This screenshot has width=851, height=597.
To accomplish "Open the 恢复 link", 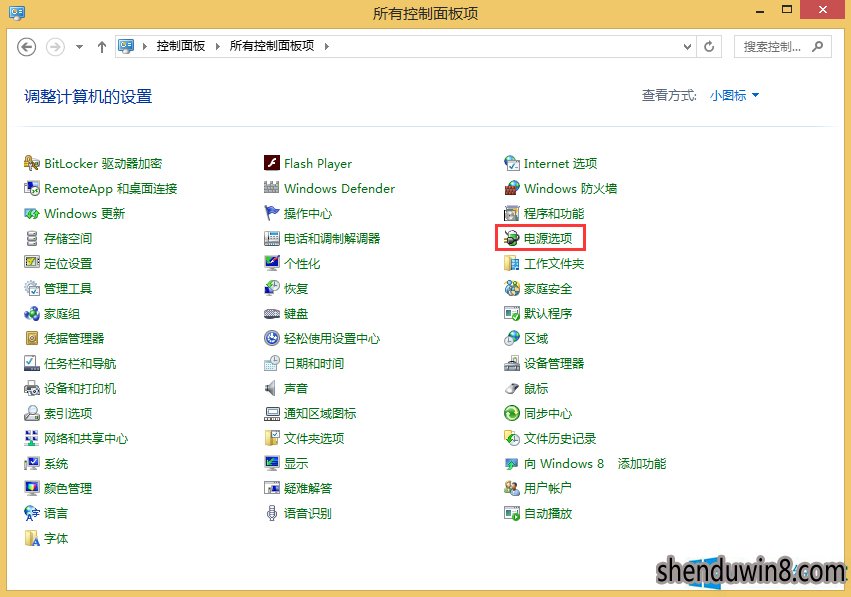I will click(x=296, y=289).
